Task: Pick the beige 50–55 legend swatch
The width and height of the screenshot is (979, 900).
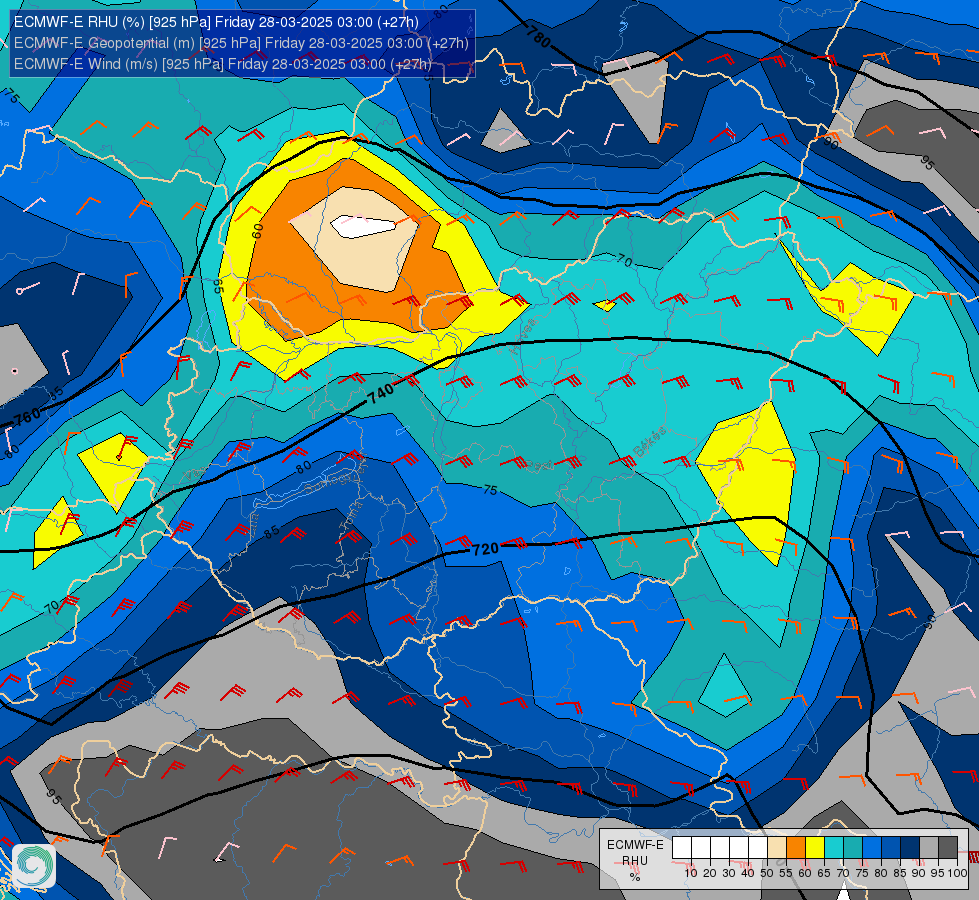Action: pyautogui.click(x=777, y=848)
